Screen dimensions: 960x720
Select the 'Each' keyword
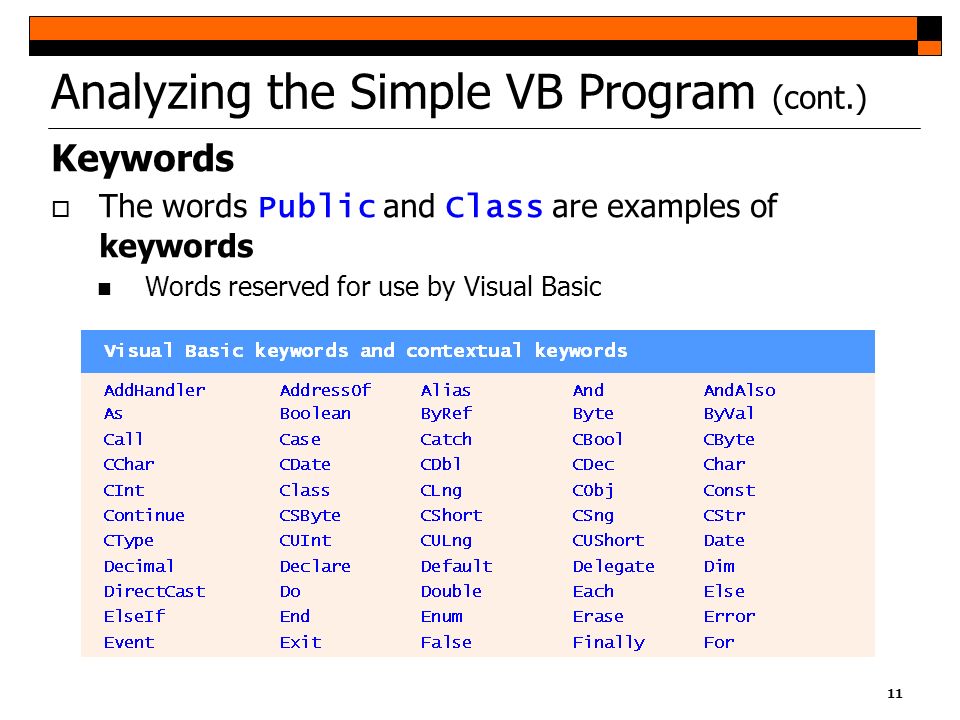point(593,591)
